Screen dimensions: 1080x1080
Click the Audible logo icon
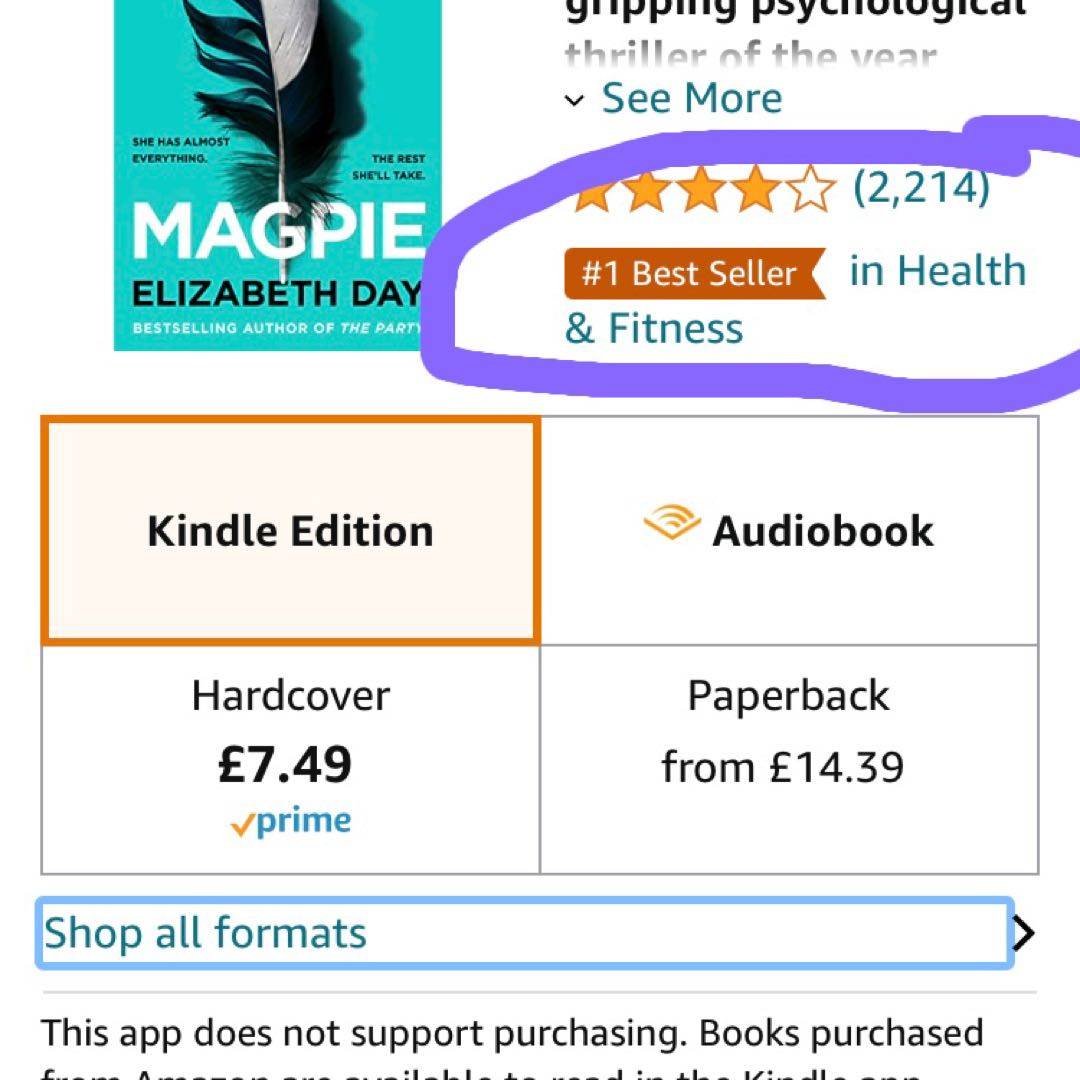[x=672, y=523]
